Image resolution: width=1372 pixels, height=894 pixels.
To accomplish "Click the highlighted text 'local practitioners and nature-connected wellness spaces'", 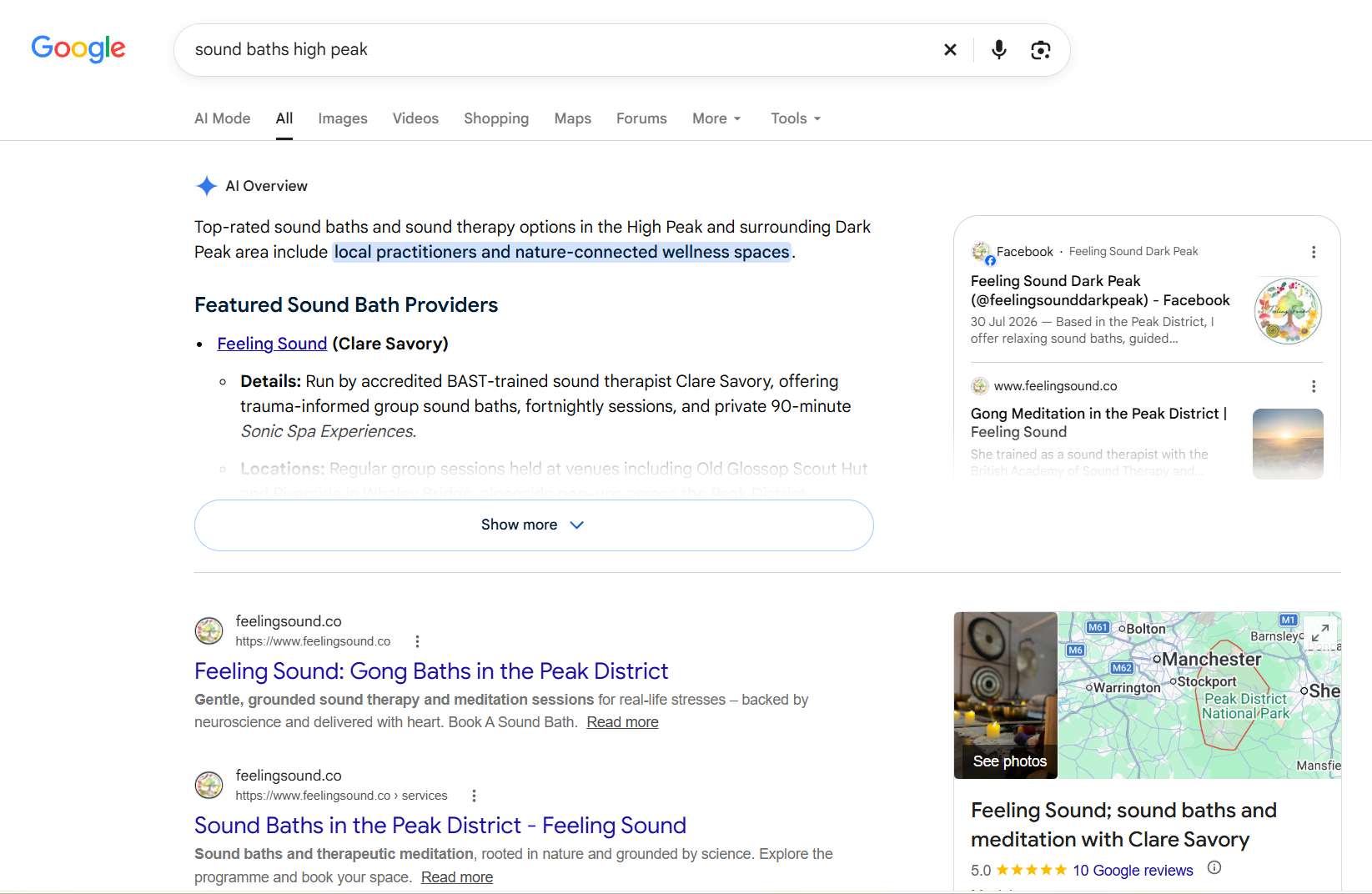I will coord(562,252).
